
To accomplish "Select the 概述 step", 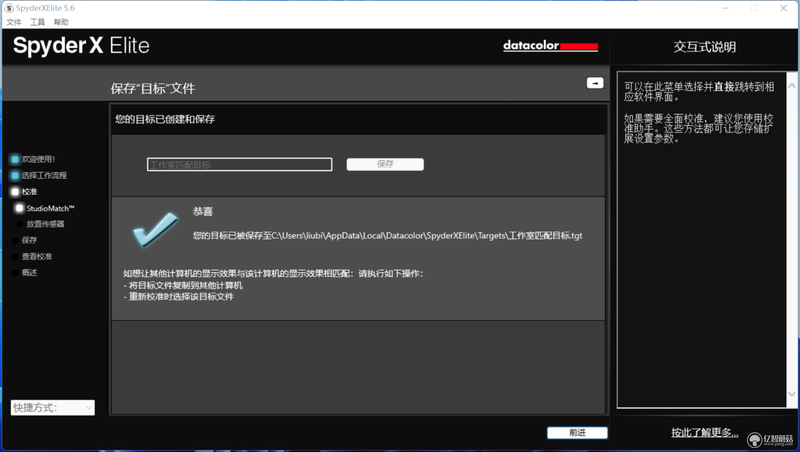I will [24, 272].
